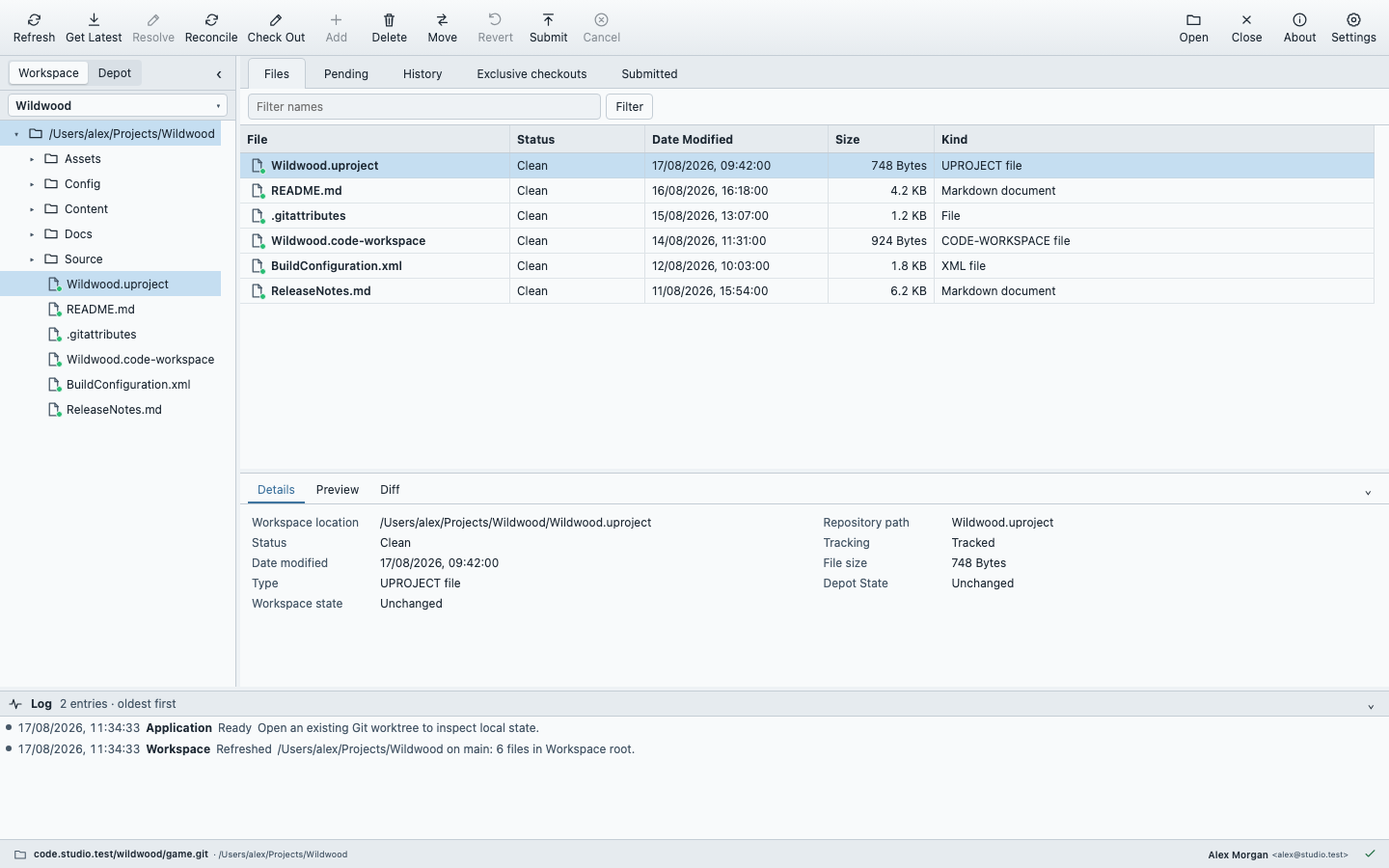Image resolution: width=1389 pixels, height=868 pixels.
Task: Click the file icon of BuildConfiguration.xml table row
Action: tap(258, 266)
